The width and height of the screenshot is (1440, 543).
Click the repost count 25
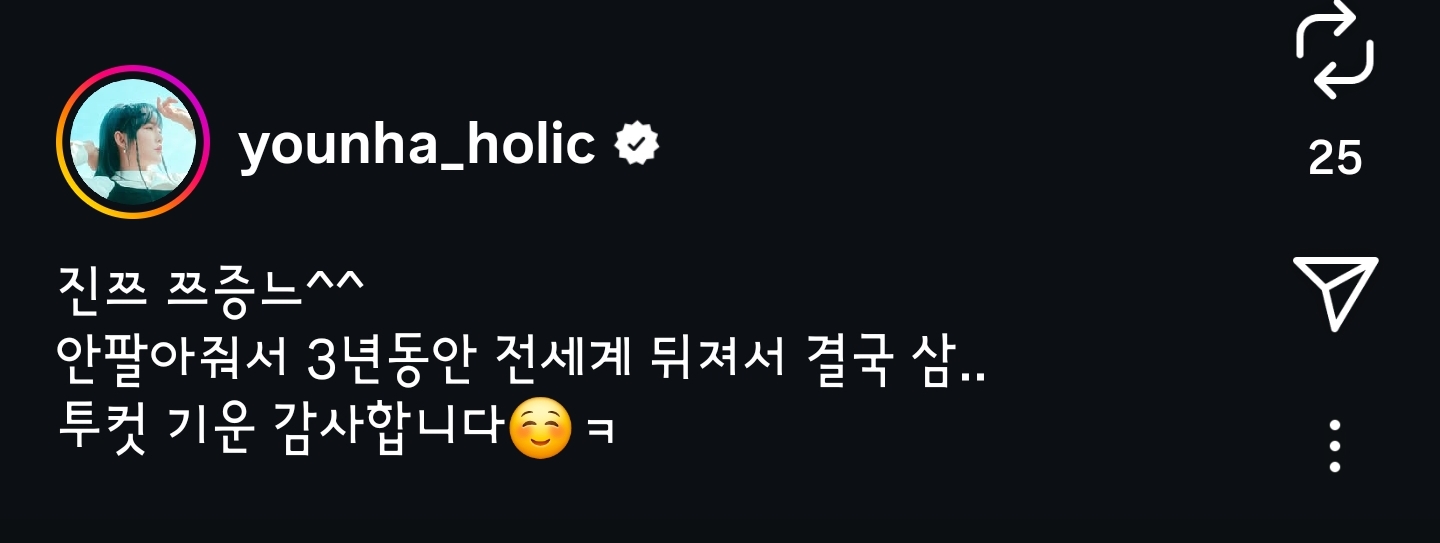pyautogui.click(x=1335, y=157)
